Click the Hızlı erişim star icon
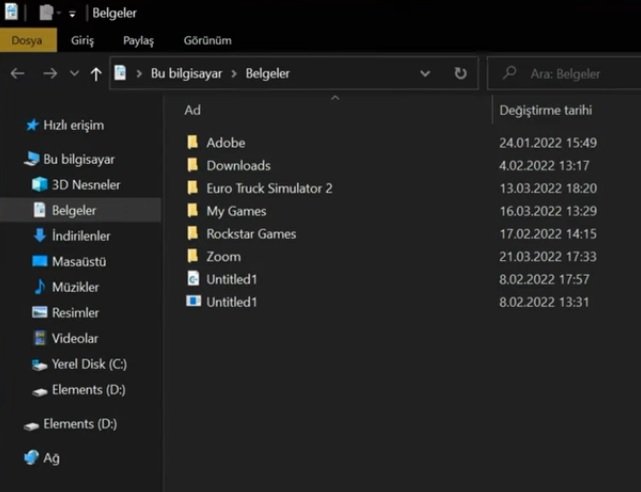 pyautogui.click(x=32, y=125)
